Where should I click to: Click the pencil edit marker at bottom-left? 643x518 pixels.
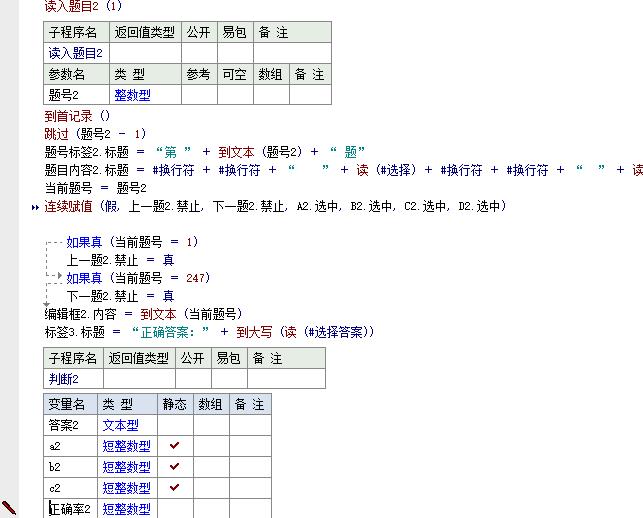(x=9, y=508)
